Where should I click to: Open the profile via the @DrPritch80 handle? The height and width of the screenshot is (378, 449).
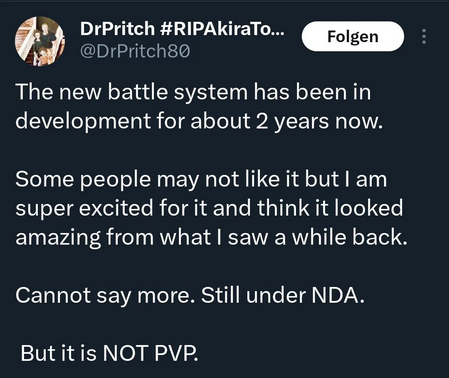(x=135, y=51)
